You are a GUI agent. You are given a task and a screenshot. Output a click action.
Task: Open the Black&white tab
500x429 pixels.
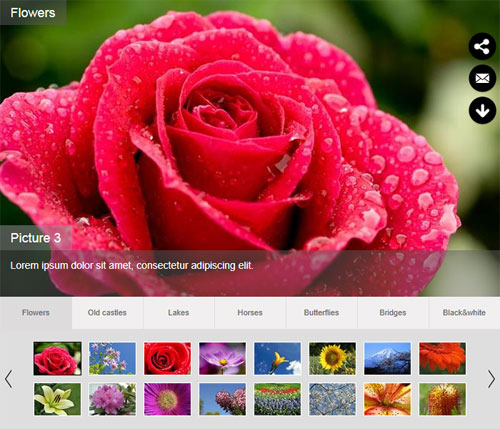point(464,313)
